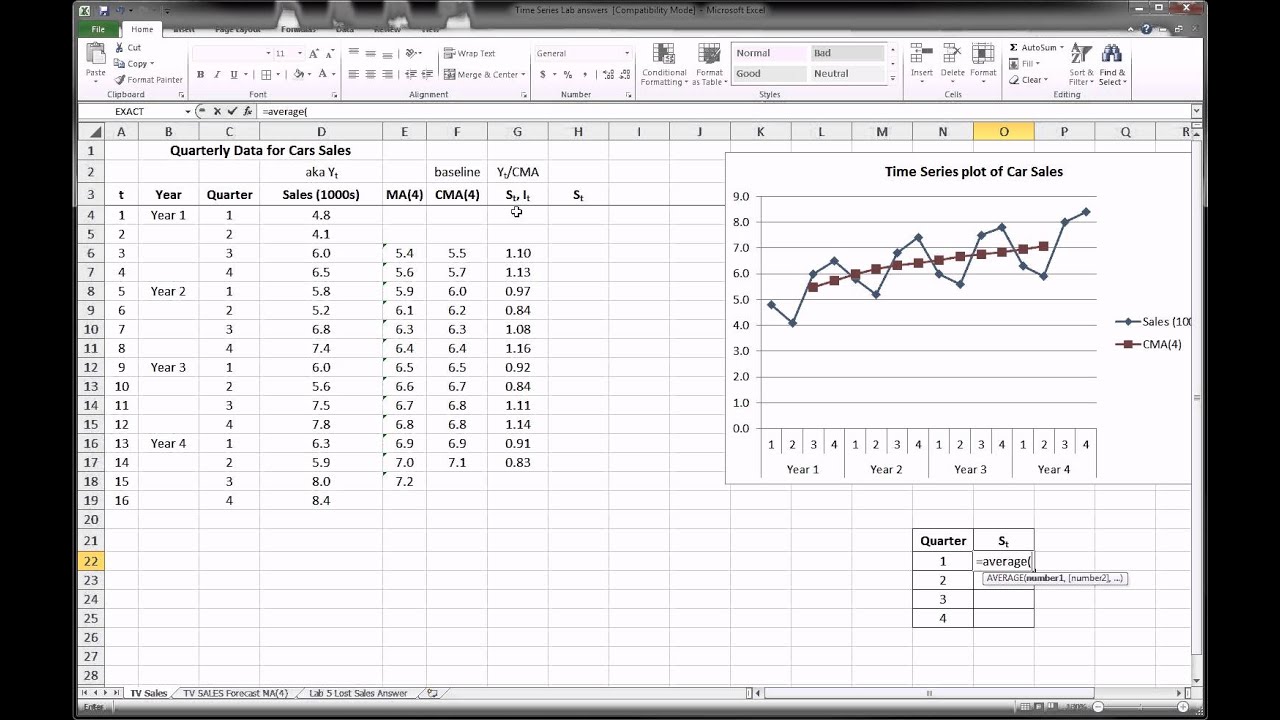The height and width of the screenshot is (720, 1280).
Task: Click the Insert Worksheet tab icon
Action: click(433, 693)
